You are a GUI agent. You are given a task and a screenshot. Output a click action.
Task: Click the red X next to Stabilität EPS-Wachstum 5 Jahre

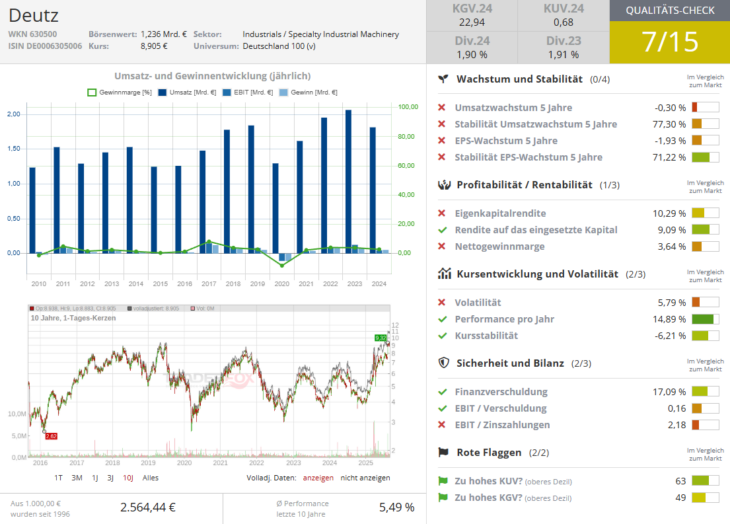click(x=442, y=157)
